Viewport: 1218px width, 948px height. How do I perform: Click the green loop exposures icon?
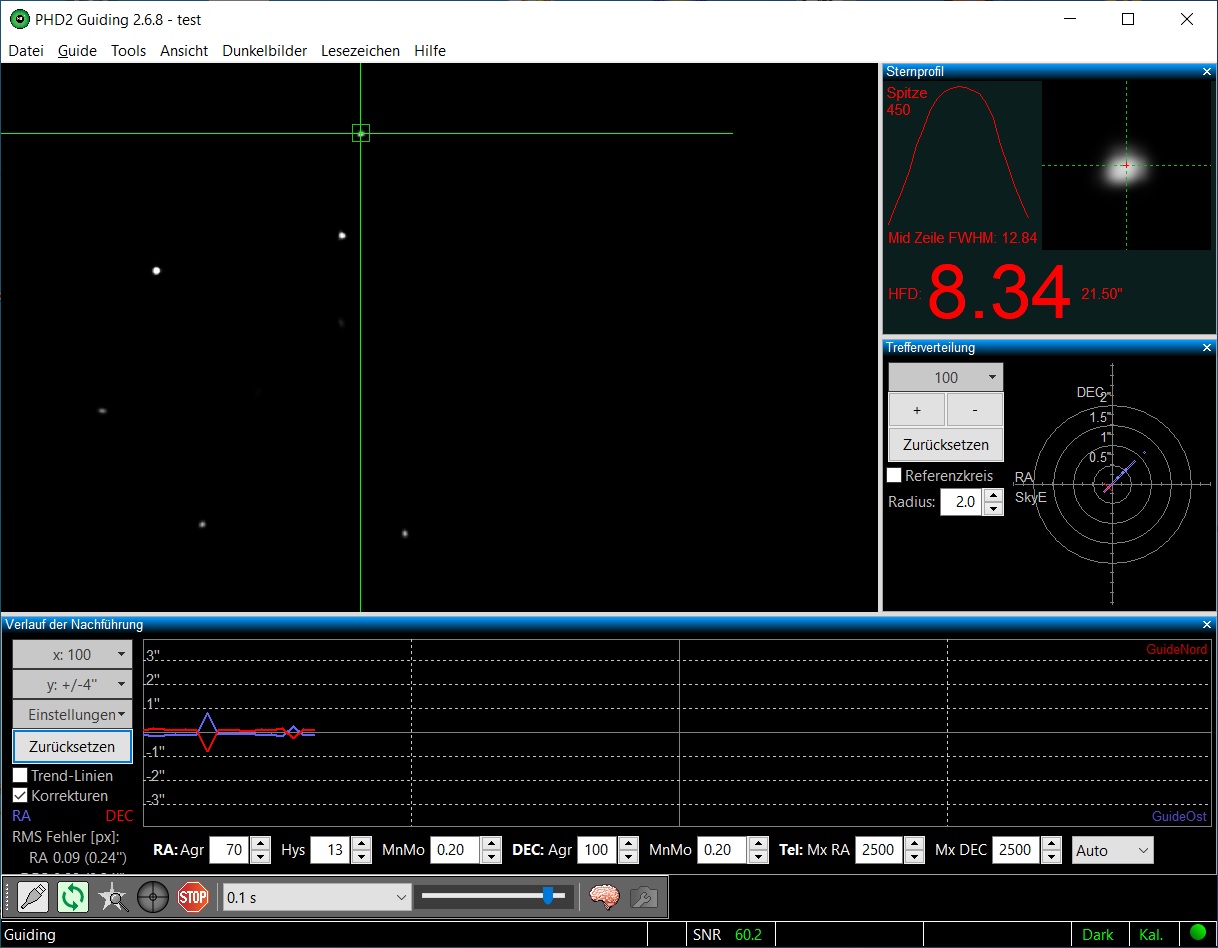73,897
